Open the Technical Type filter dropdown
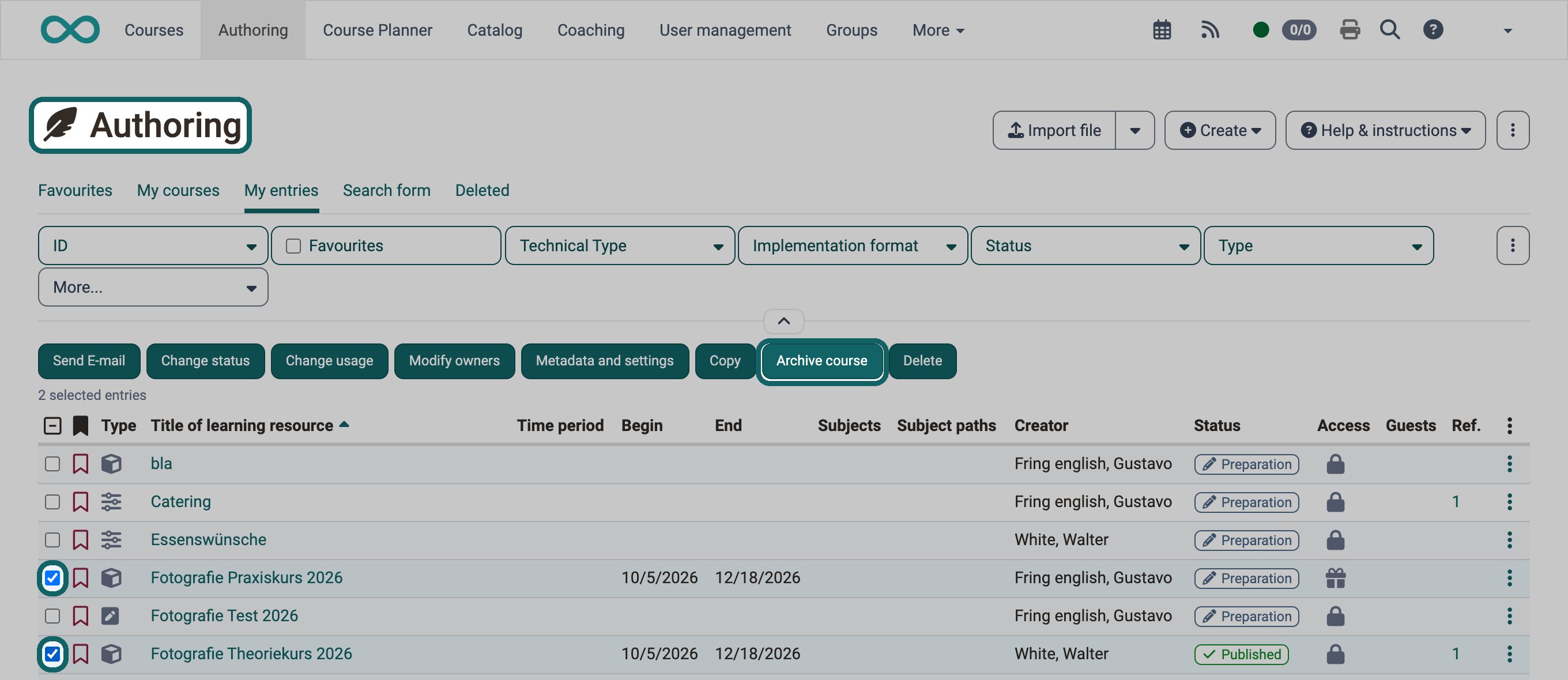 pos(620,245)
